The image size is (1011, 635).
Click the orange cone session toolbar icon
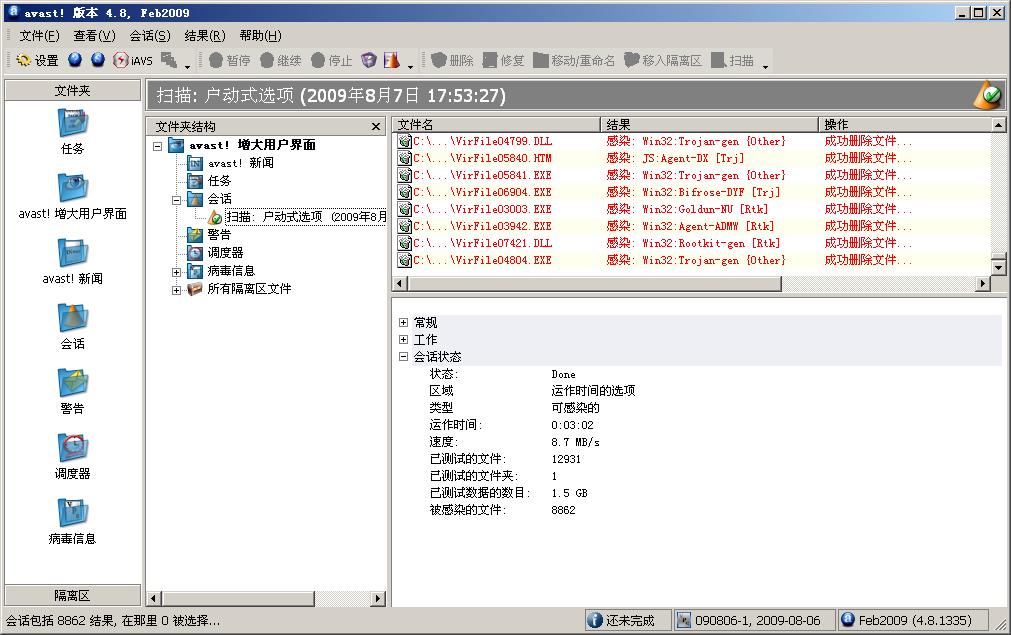tap(391, 60)
